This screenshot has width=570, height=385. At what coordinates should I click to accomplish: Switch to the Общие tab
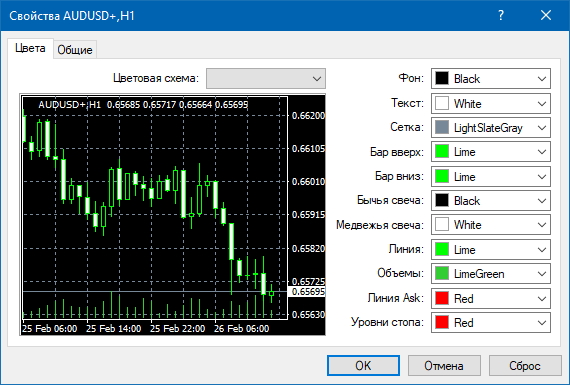click(75, 49)
